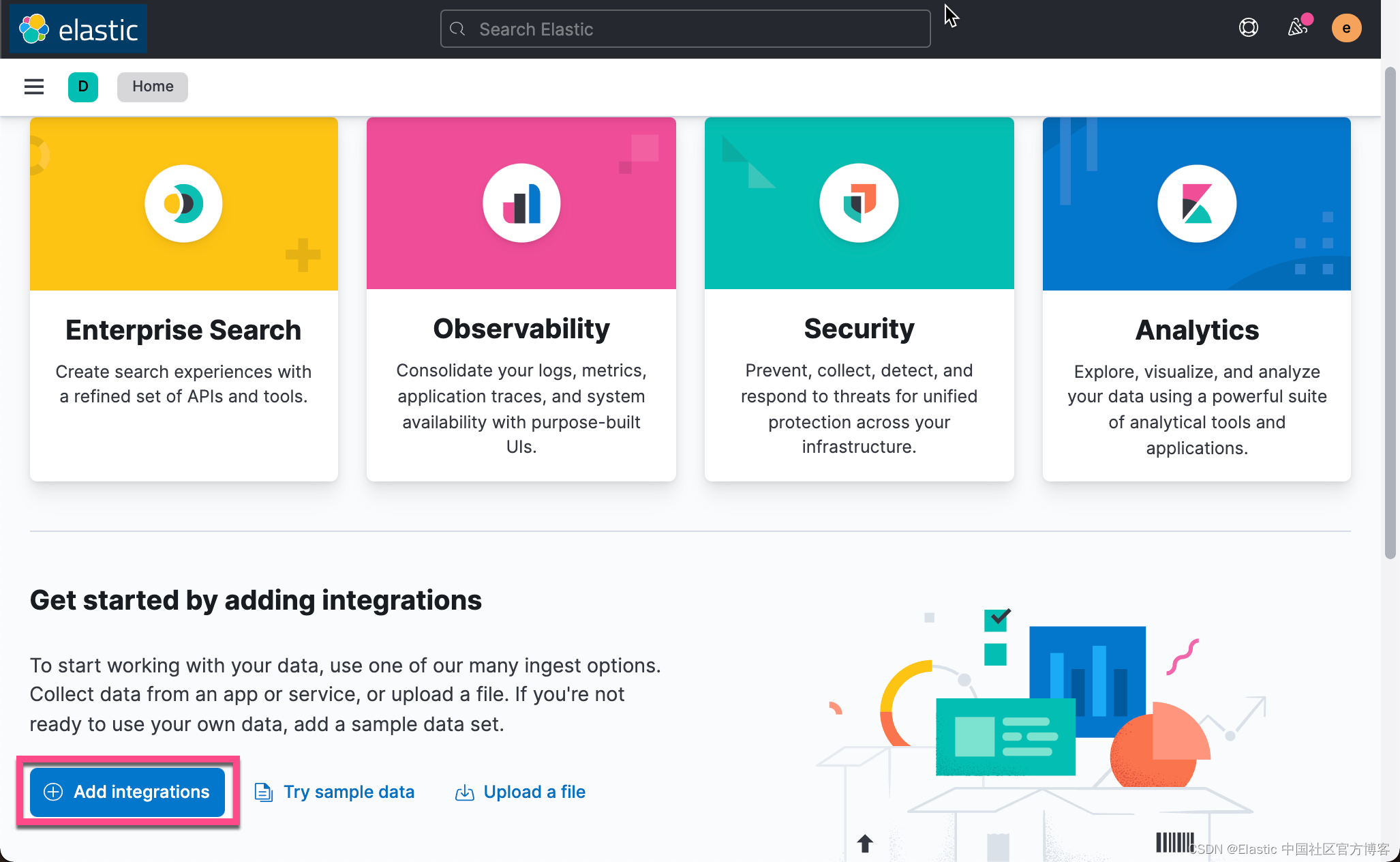
Task: Open the help menu via life-ring icon
Action: click(x=1248, y=28)
